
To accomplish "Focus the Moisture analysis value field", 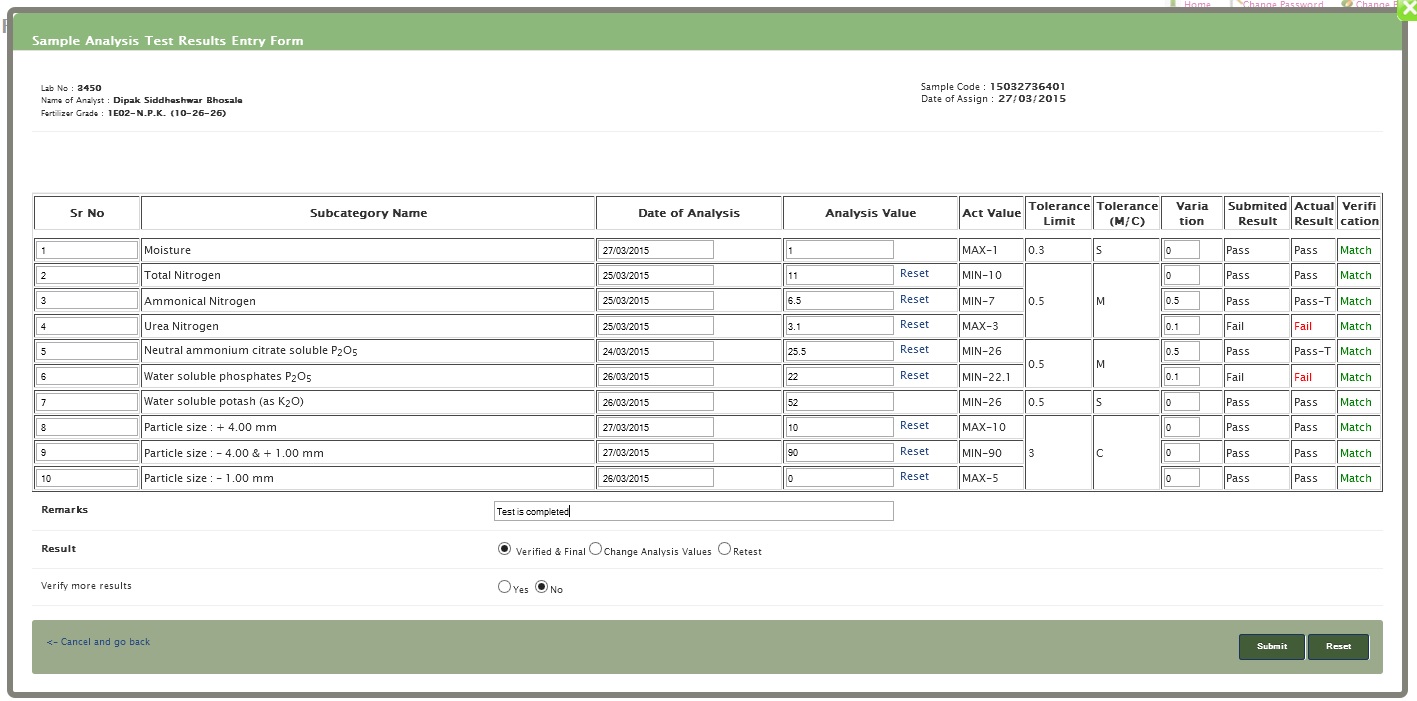I will coord(839,250).
